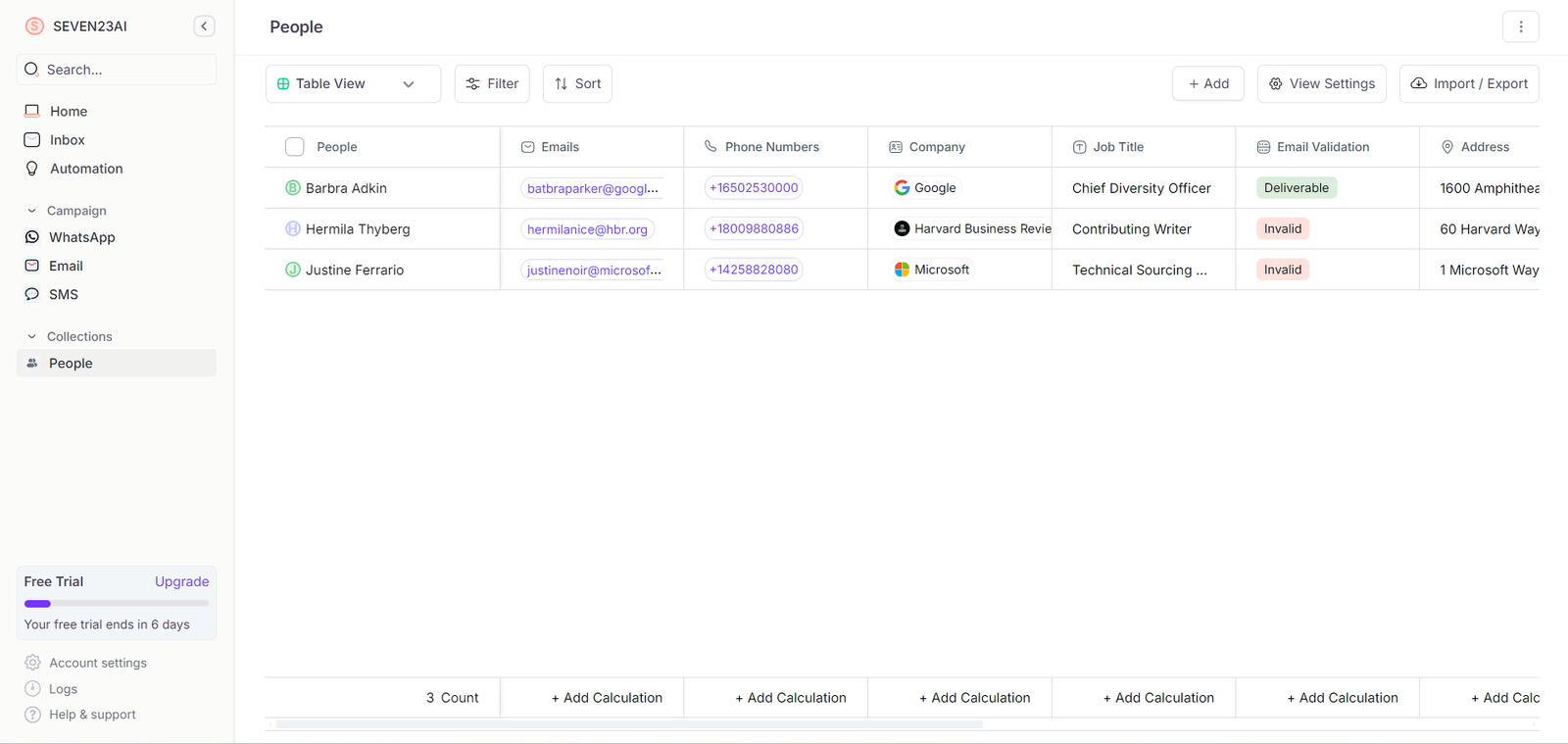
Task: Click the location pin icon in the Address header
Action: (x=1447, y=147)
